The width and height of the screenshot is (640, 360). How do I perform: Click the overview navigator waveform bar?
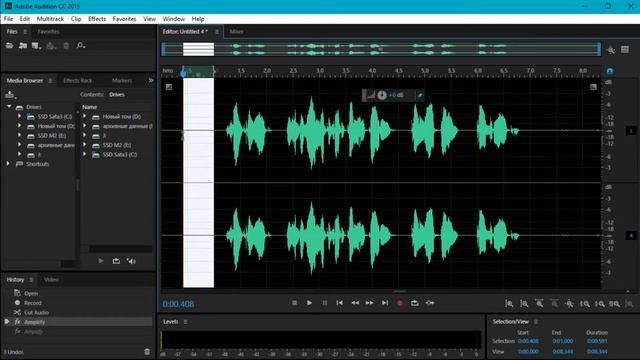point(381,49)
